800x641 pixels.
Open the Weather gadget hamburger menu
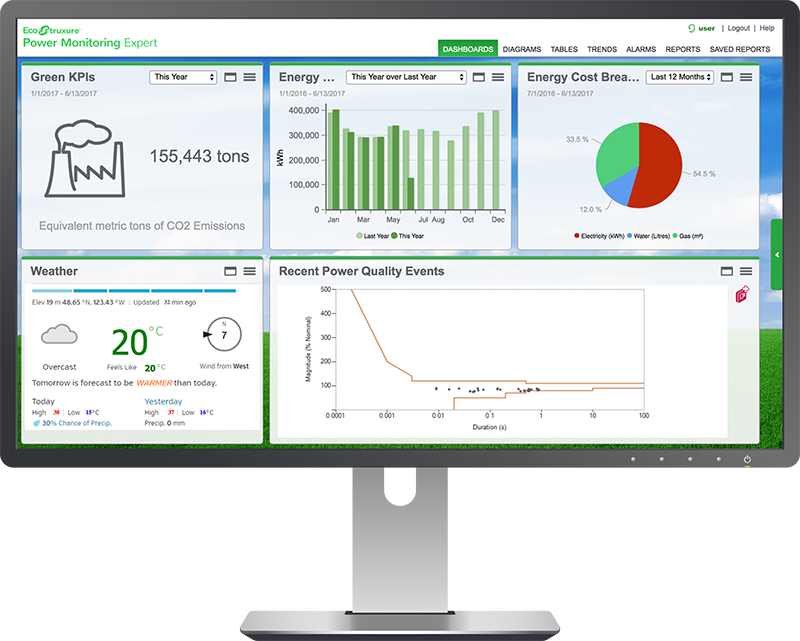(x=249, y=272)
